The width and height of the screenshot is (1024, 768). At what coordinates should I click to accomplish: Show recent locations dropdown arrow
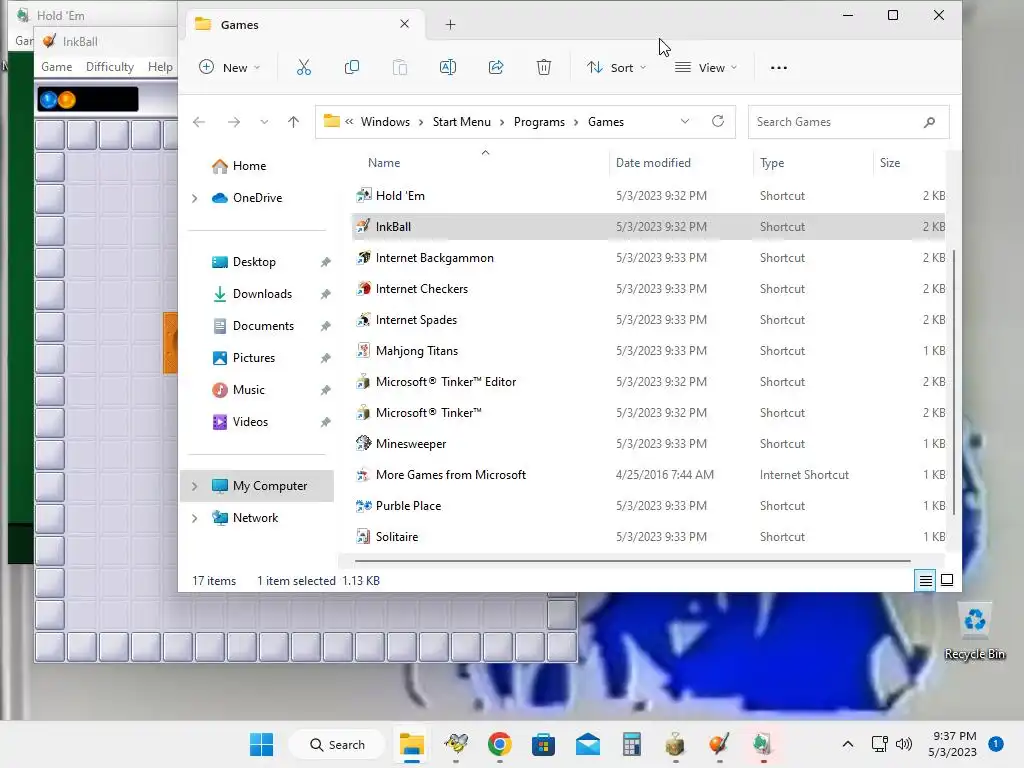click(264, 122)
